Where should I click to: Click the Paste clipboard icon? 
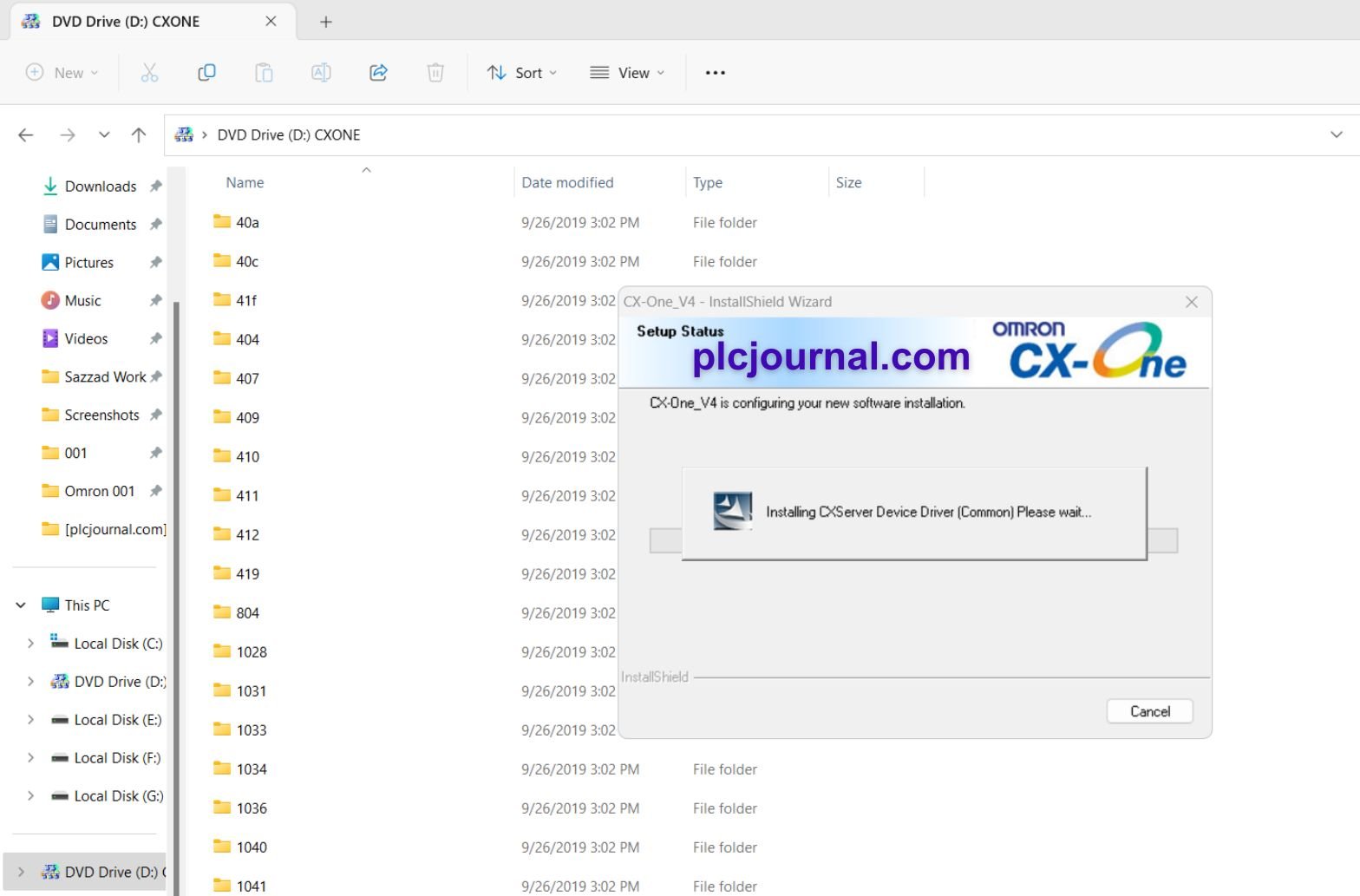[x=264, y=73]
